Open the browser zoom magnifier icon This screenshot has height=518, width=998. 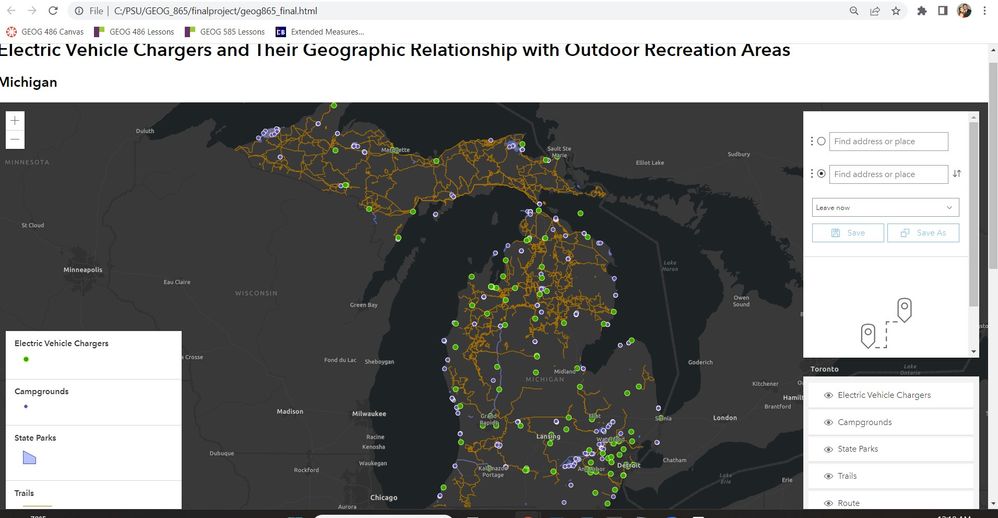[x=854, y=11]
